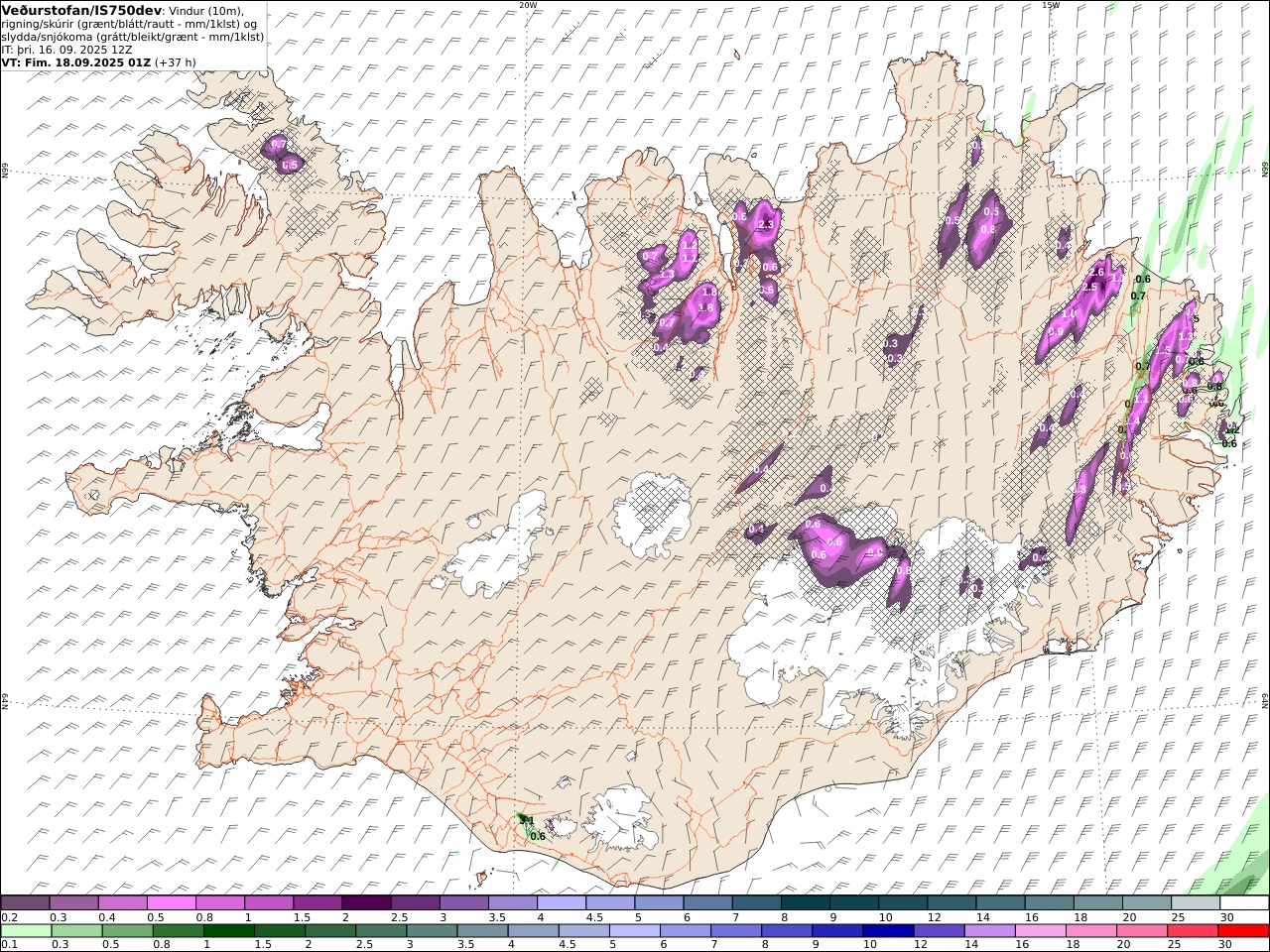Click the 20W longitude label

click(x=528, y=5)
